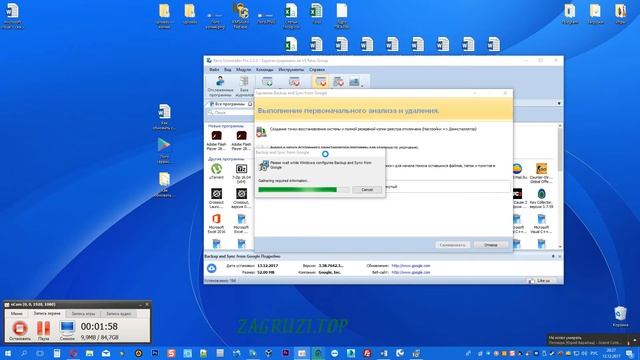The width and height of the screenshot is (640, 360).
Task: Open the Веб-сайт google.com link
Action: 411,272
